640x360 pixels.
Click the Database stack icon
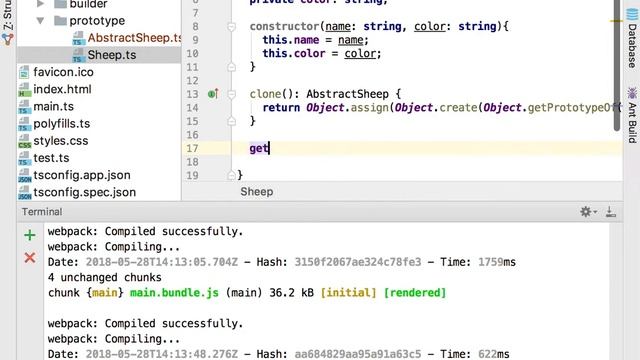[x=632, y=14]
